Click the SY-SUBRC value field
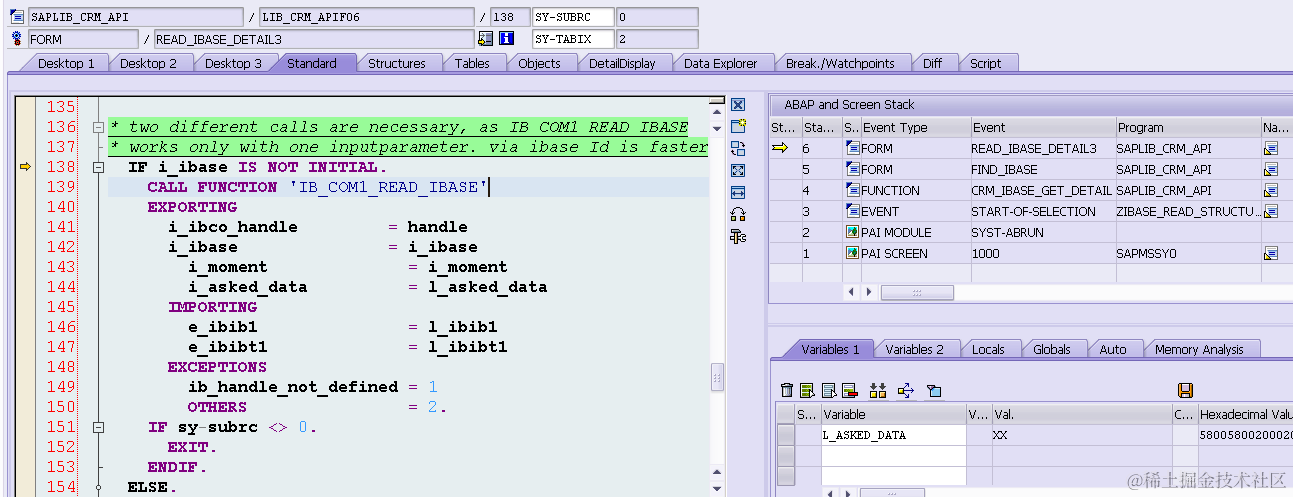Screen dimensions: 1293x497 pos(657,17)
